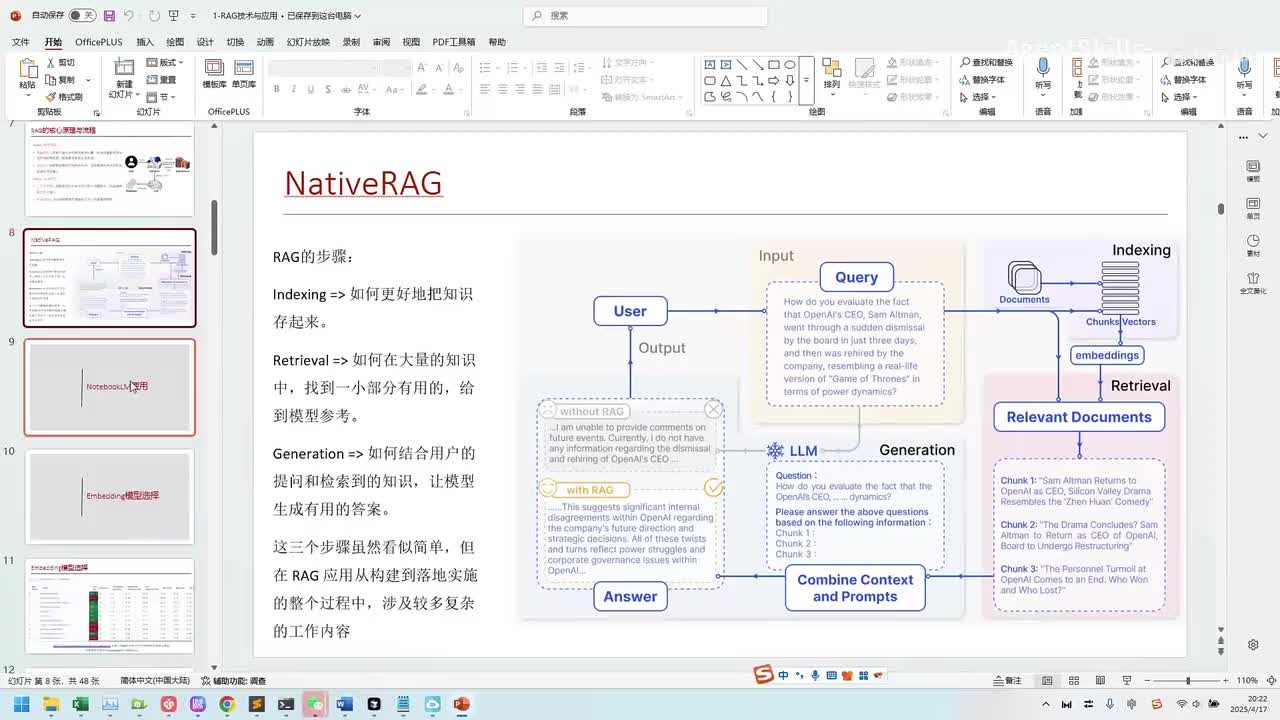The height and width of the screenshot is (720, 1280).
Task: Click the Search (搜索) box
Action: click(645, 16)
